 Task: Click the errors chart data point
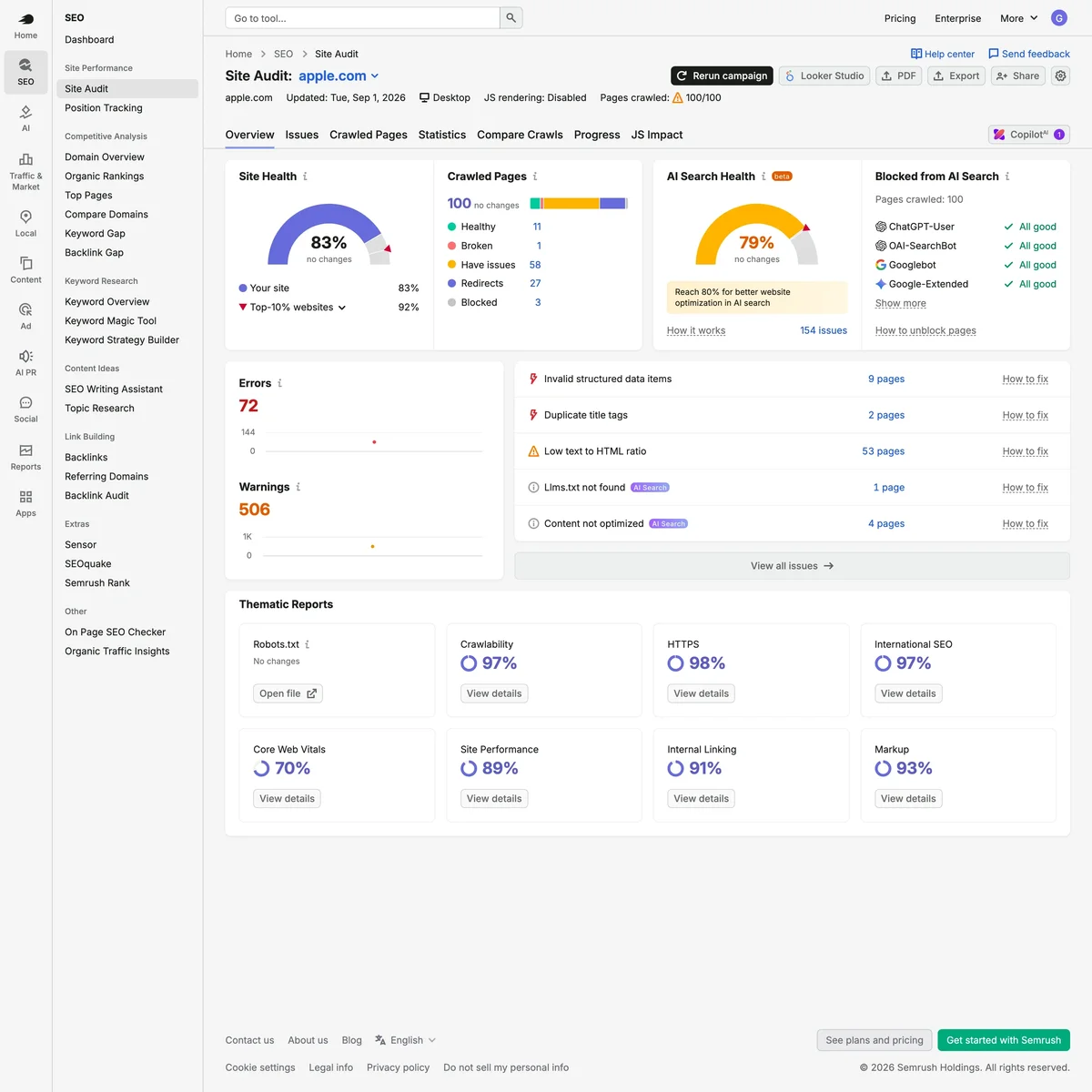pos(374,442)
